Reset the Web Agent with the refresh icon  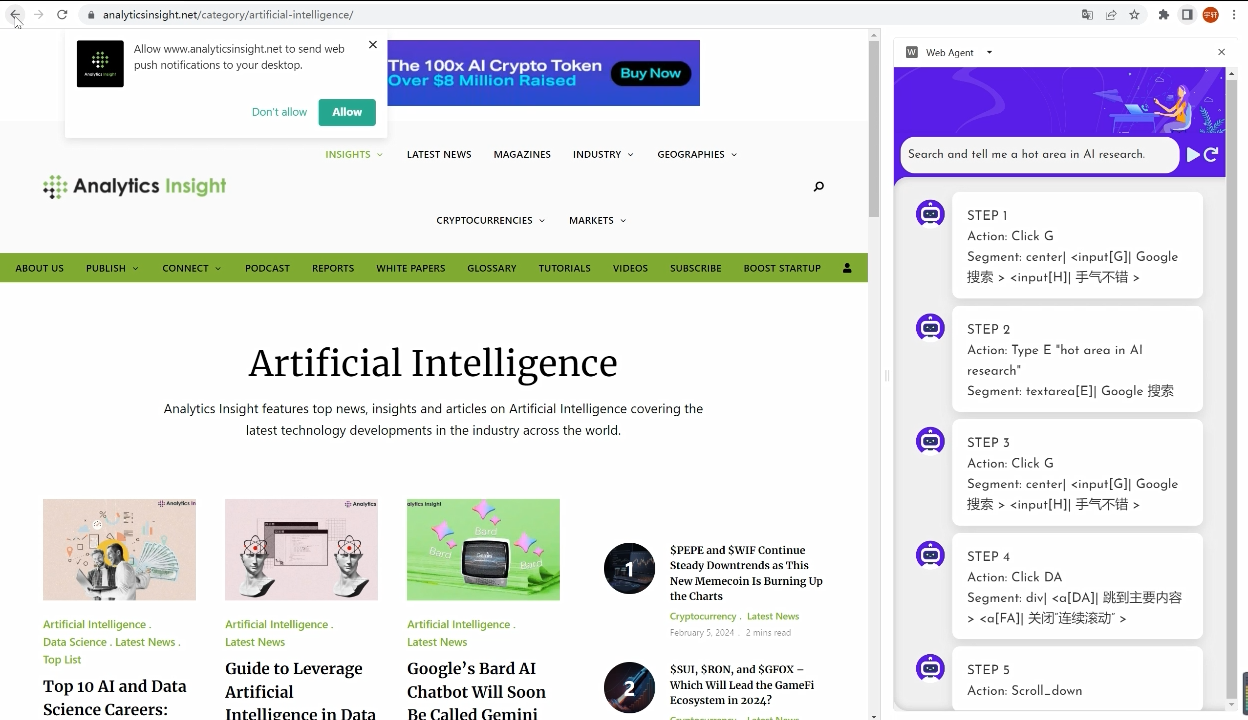click(1211, 155)
